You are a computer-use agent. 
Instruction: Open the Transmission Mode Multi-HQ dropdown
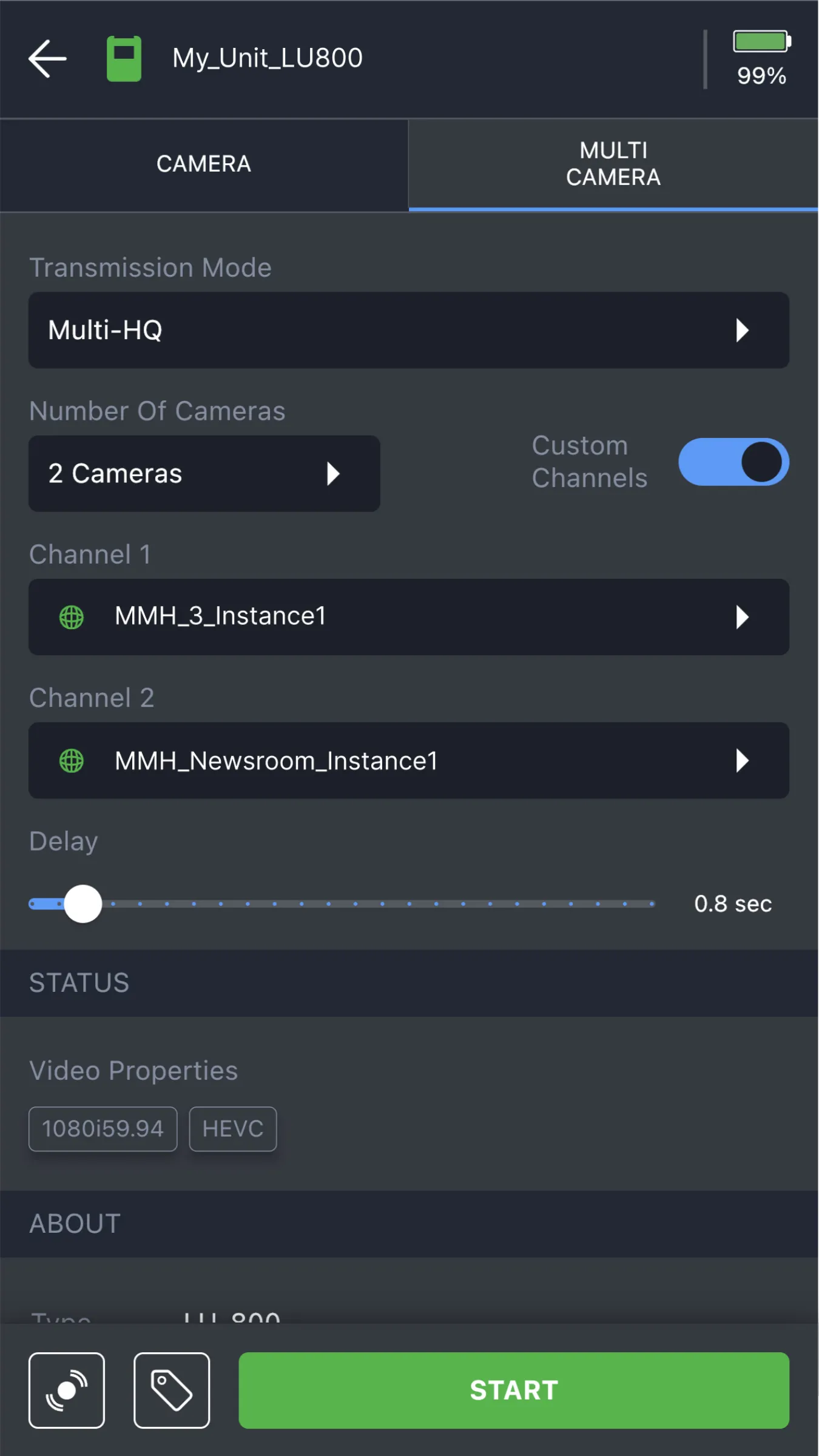tap(409, 330)
